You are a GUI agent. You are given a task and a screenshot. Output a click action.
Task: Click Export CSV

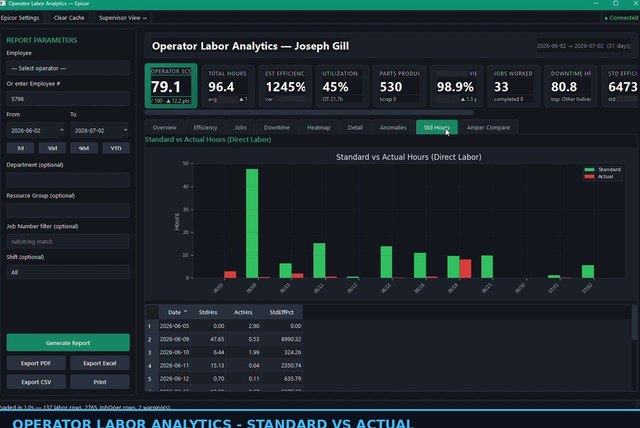(x=36, y=382)
